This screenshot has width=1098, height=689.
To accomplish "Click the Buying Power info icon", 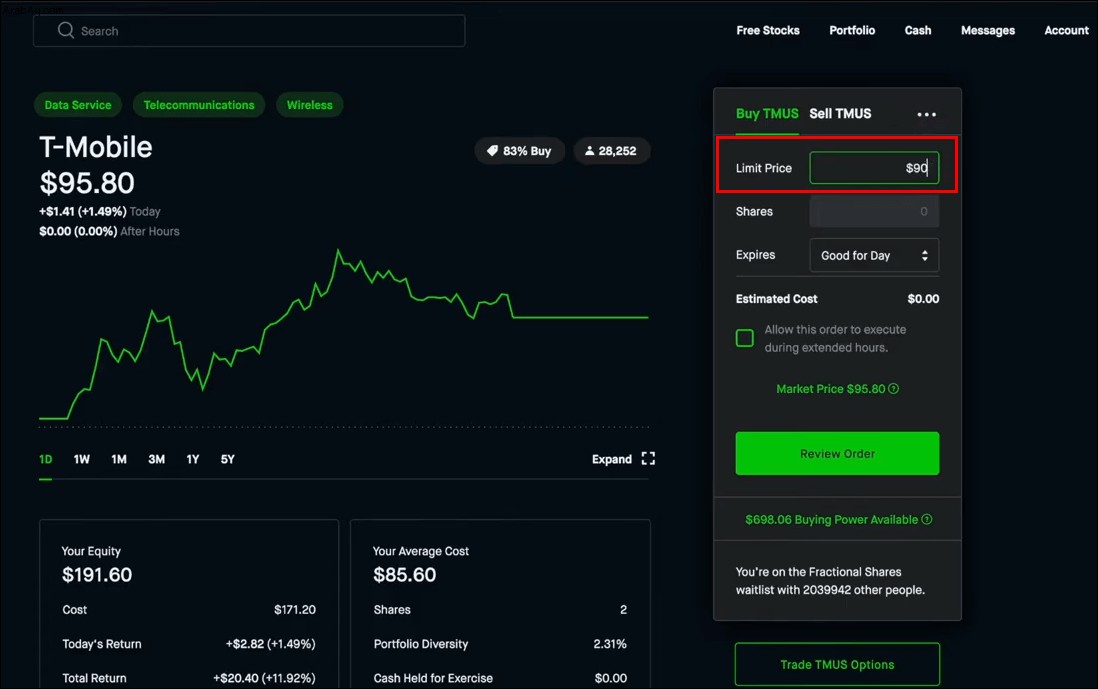I will coord(926,519).
